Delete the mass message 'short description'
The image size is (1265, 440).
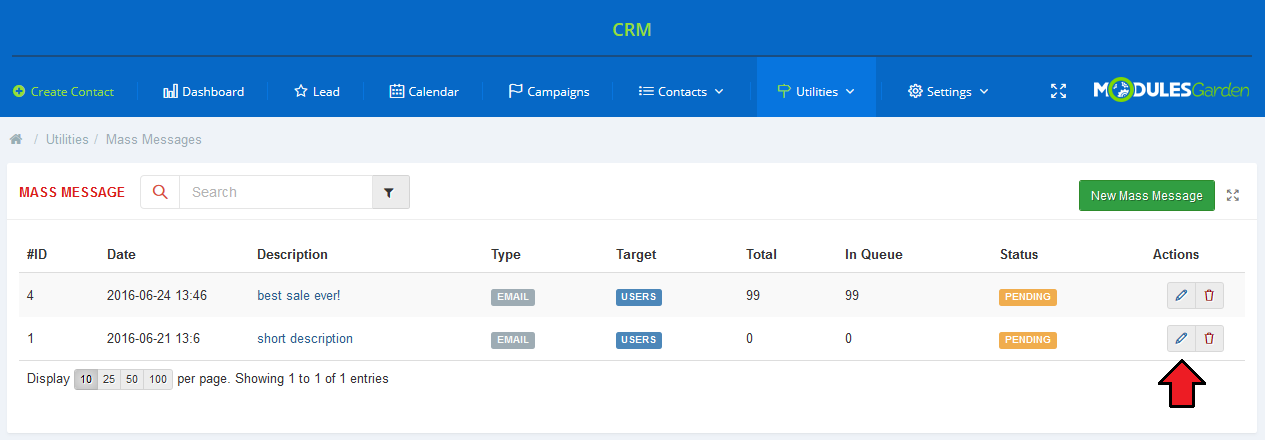click(x=1209, y=339)
